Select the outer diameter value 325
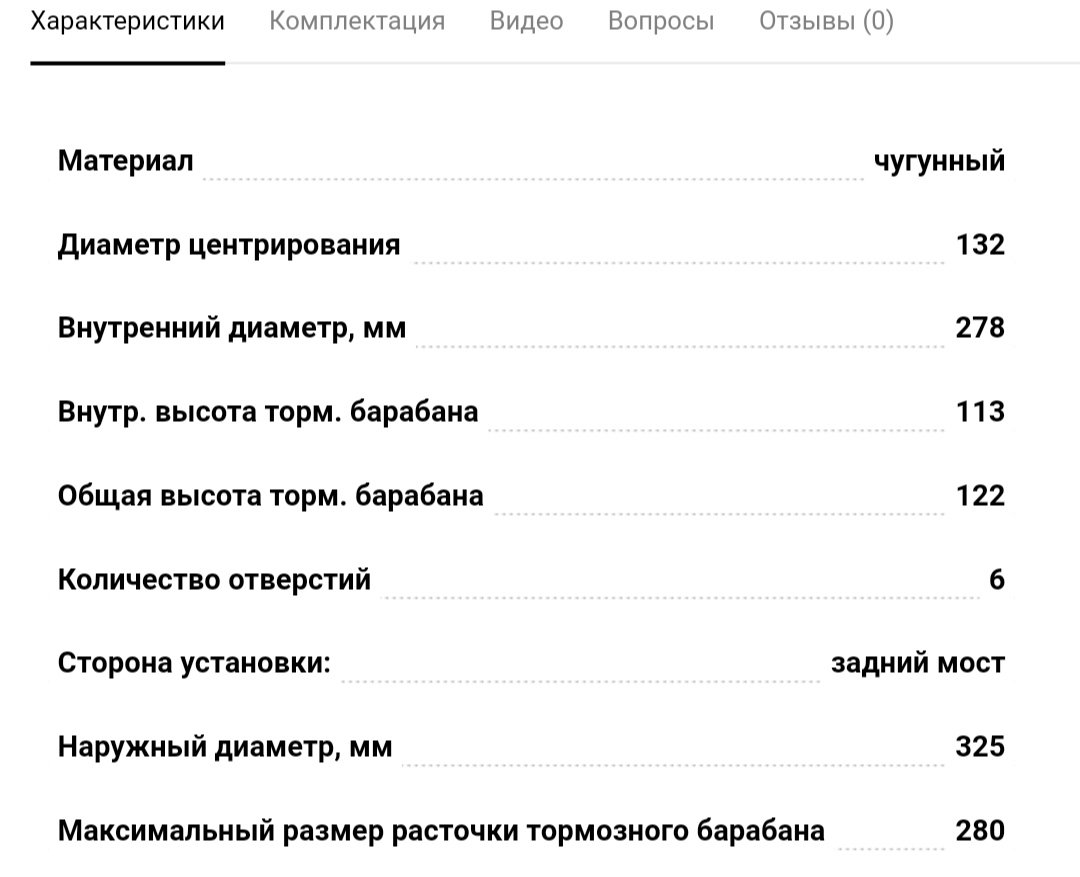 [x=980, y=747]
